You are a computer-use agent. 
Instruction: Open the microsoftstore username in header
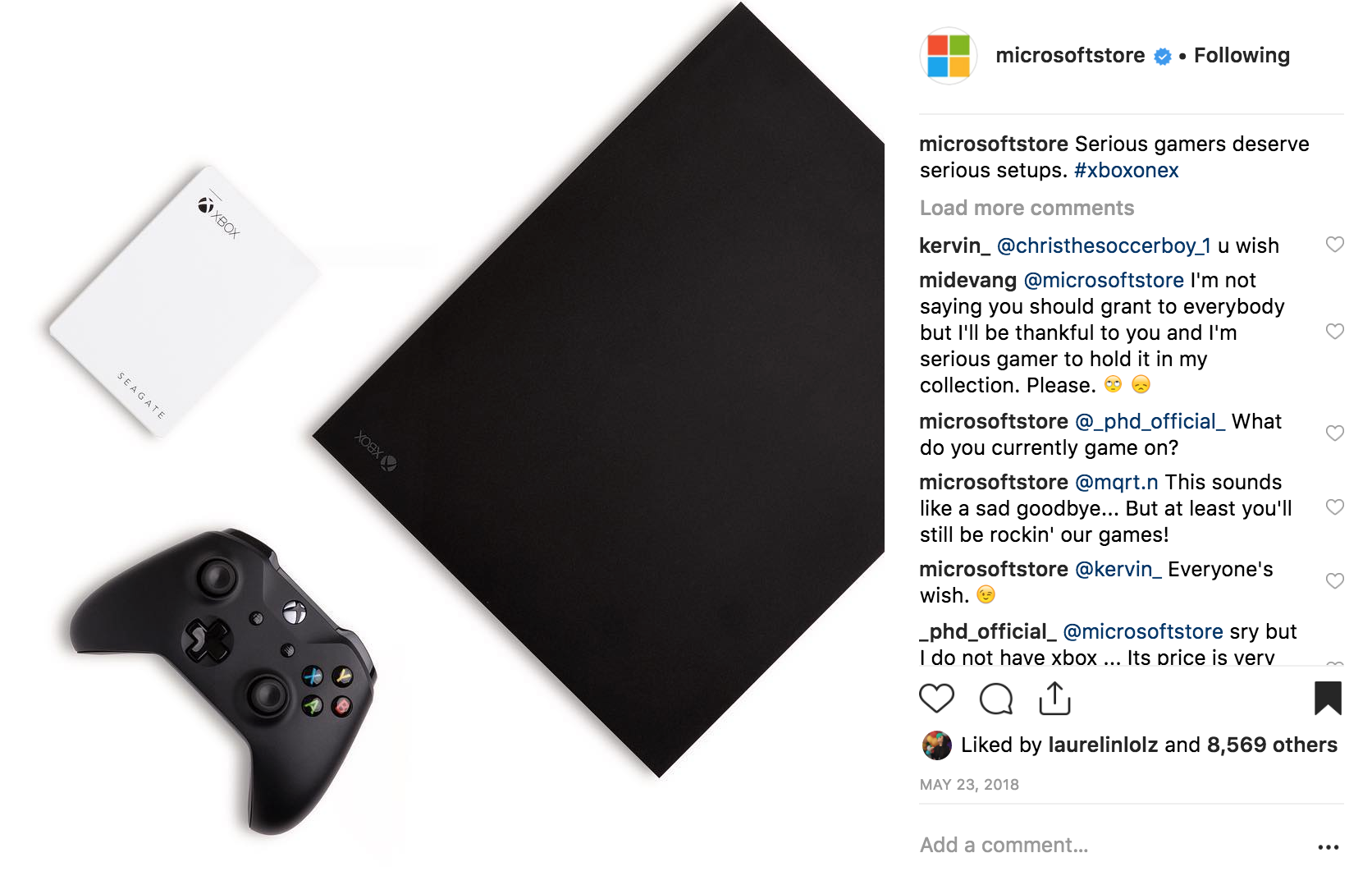(x=1070, y=56)
